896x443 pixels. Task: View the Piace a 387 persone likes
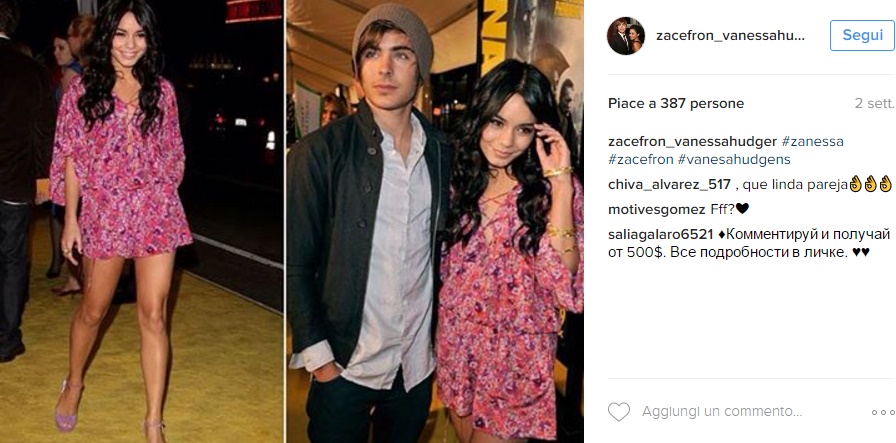pyautogui.click(x=676, y=103)
